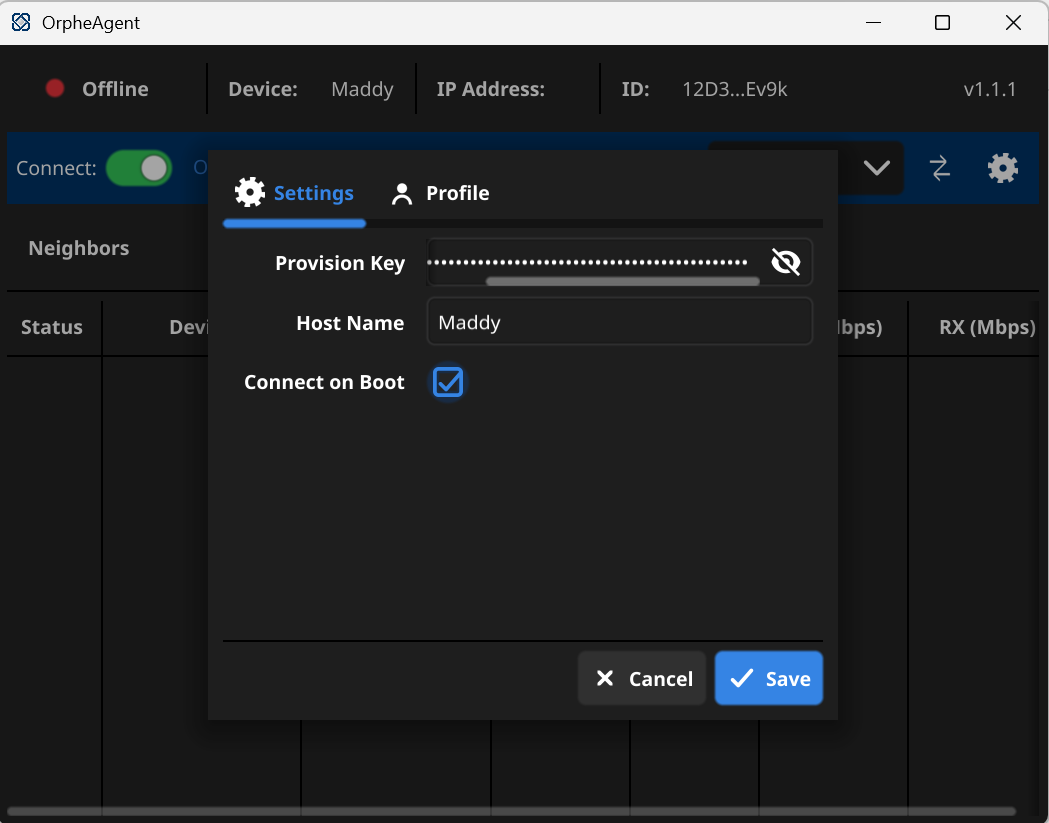Maximize the OrpheAgent window
The width and height of the screenshot is (1049, 823).
[x=942, y=23]
